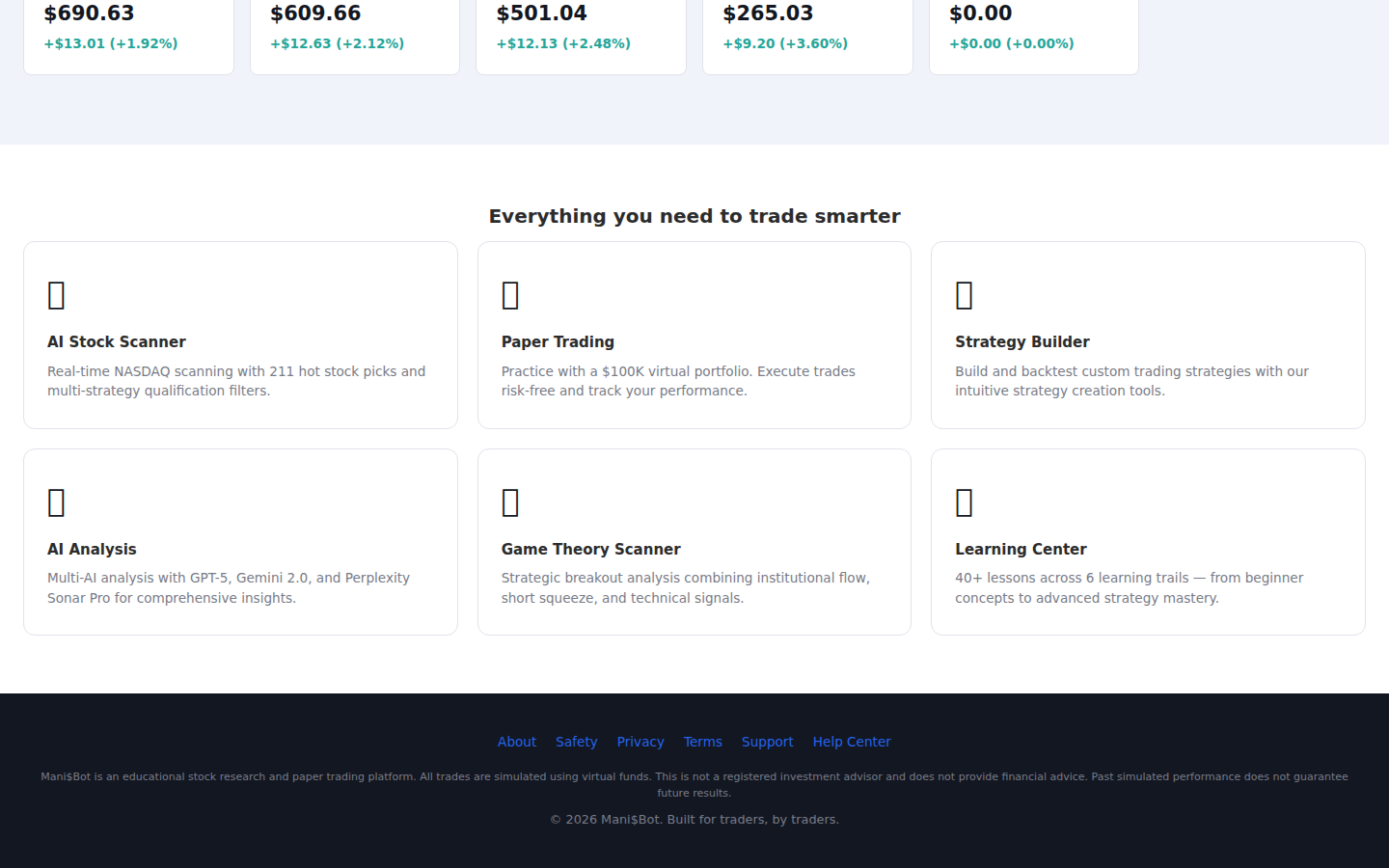Click the Strategy Builder feature icon
The image size is (1389, 868).
(x=964, y=294)
